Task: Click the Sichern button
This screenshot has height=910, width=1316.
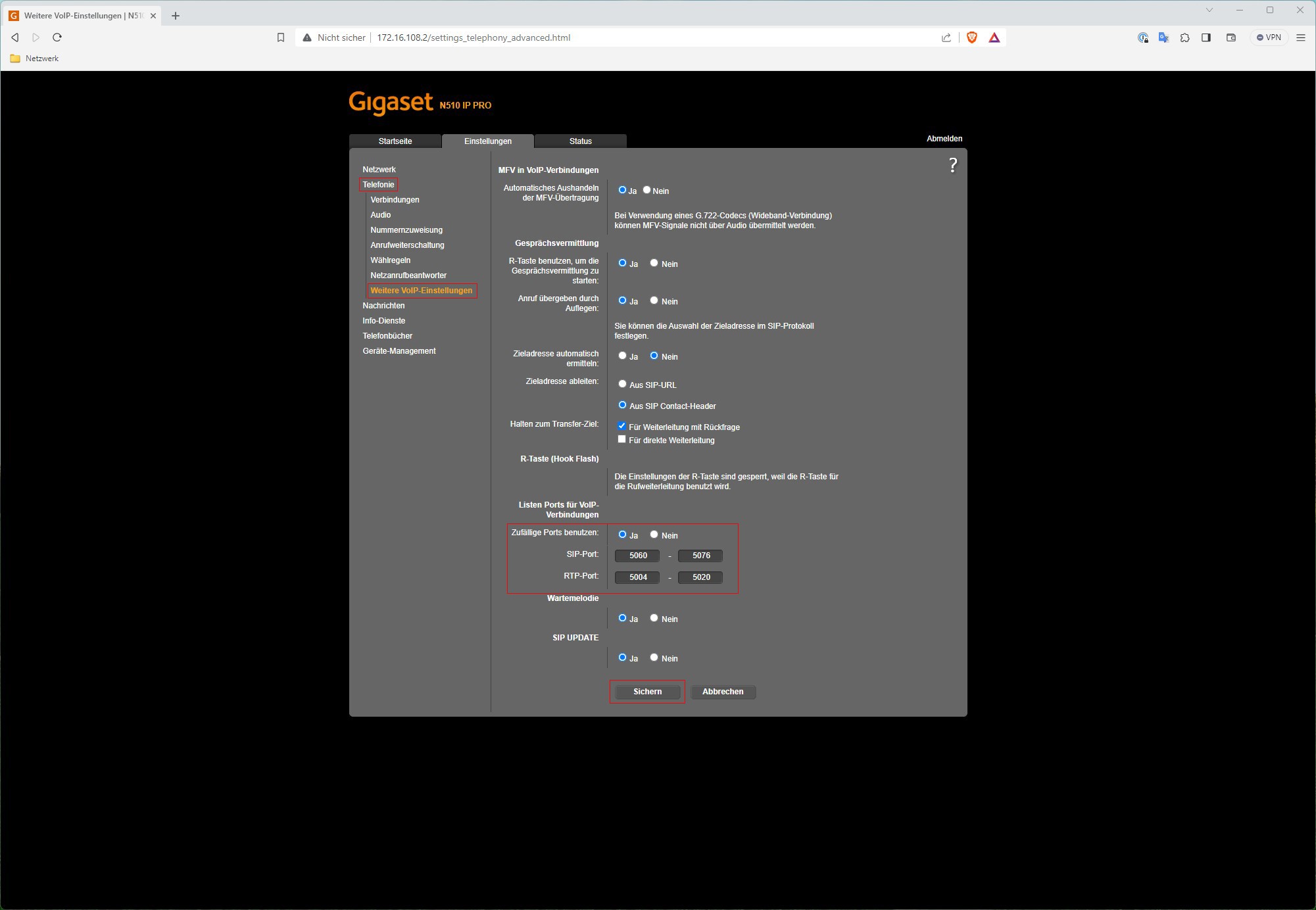Action: click(647, 692)
